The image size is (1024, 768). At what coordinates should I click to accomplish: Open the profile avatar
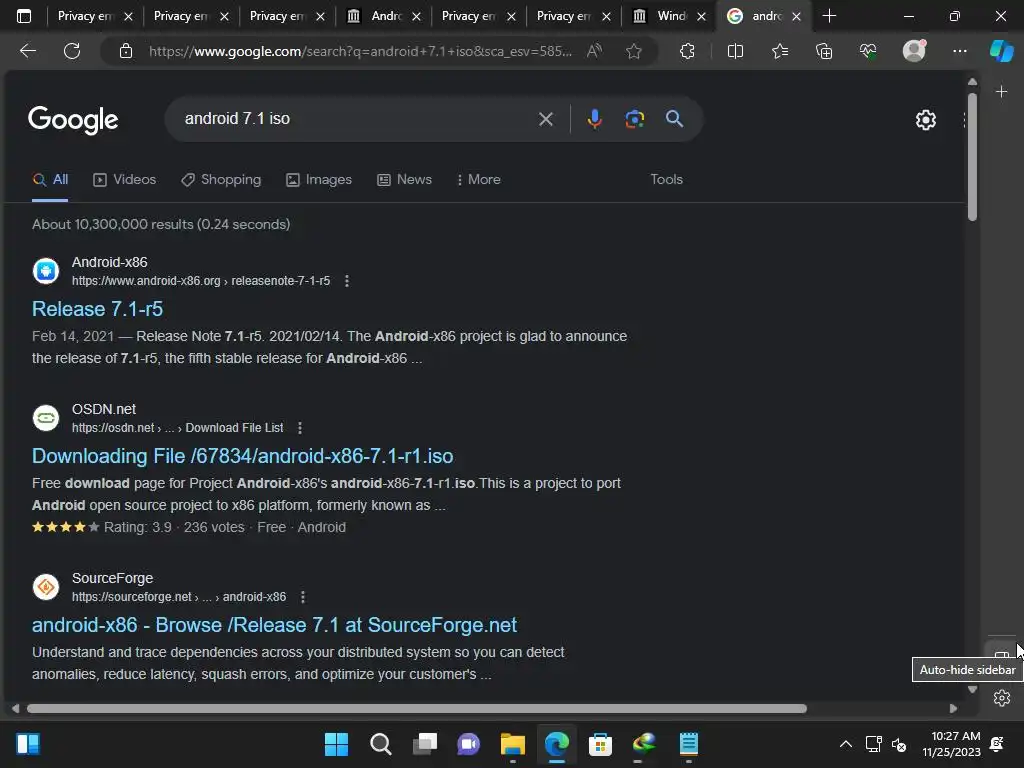(x=914, y=51)
